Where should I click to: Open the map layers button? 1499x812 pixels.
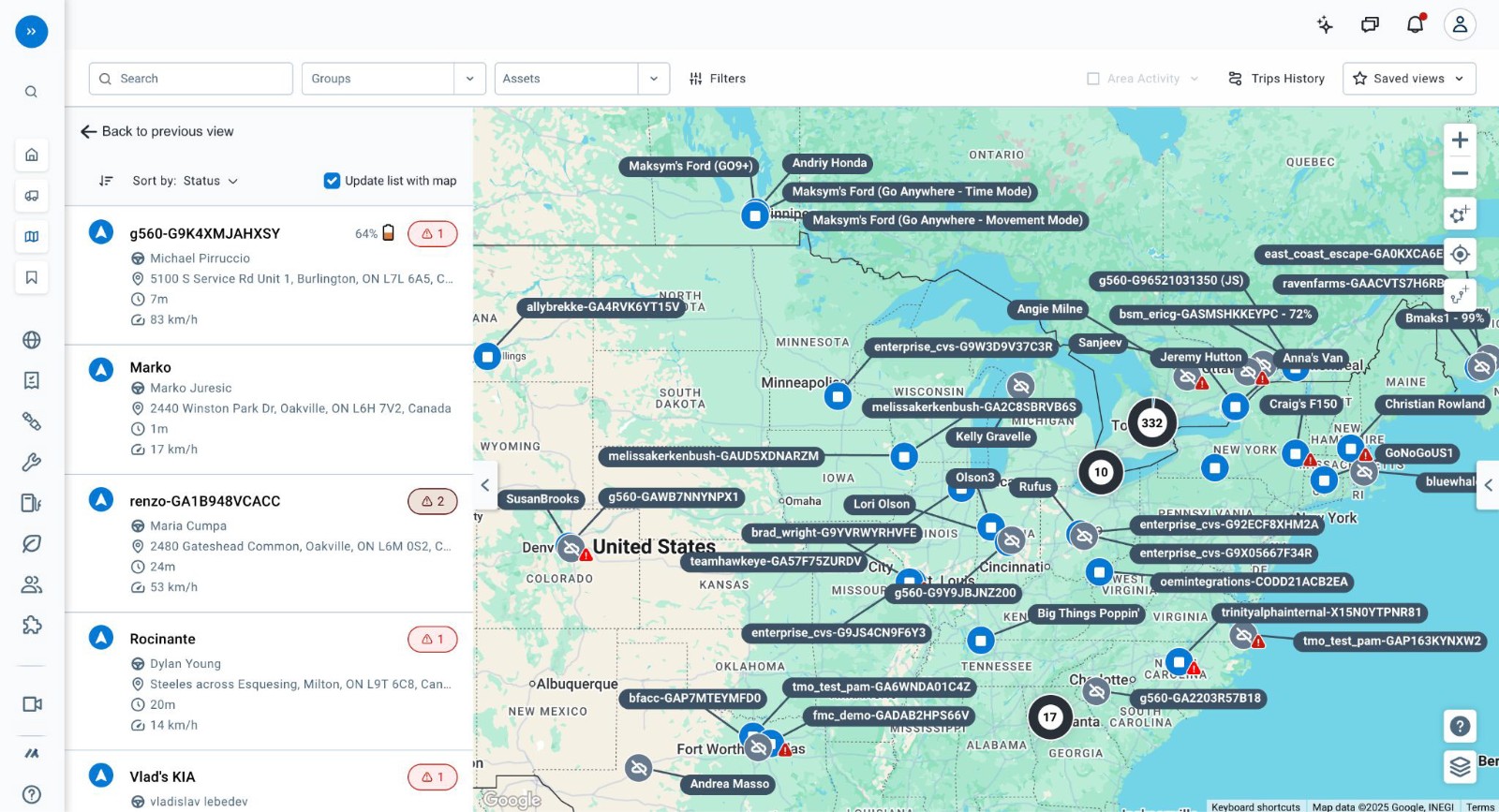pyautogui.click(x=1460, y=767)
